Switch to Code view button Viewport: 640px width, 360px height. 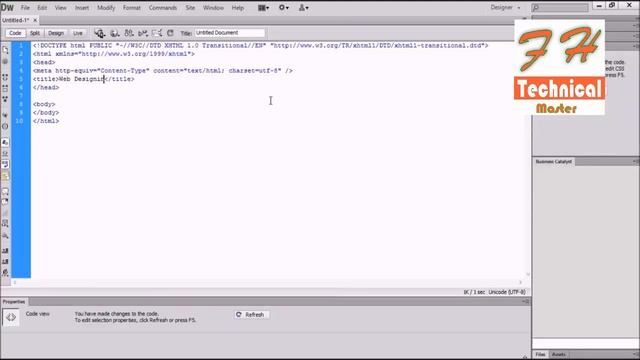coord(15,33)
